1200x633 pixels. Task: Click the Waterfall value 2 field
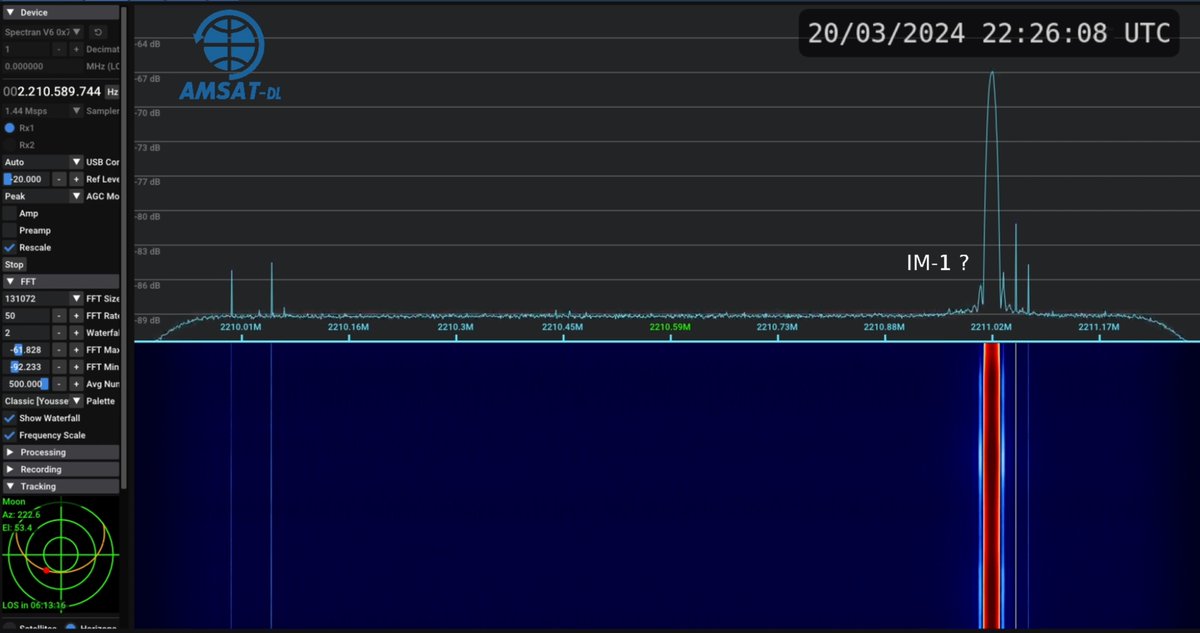[x=26, y=333]
